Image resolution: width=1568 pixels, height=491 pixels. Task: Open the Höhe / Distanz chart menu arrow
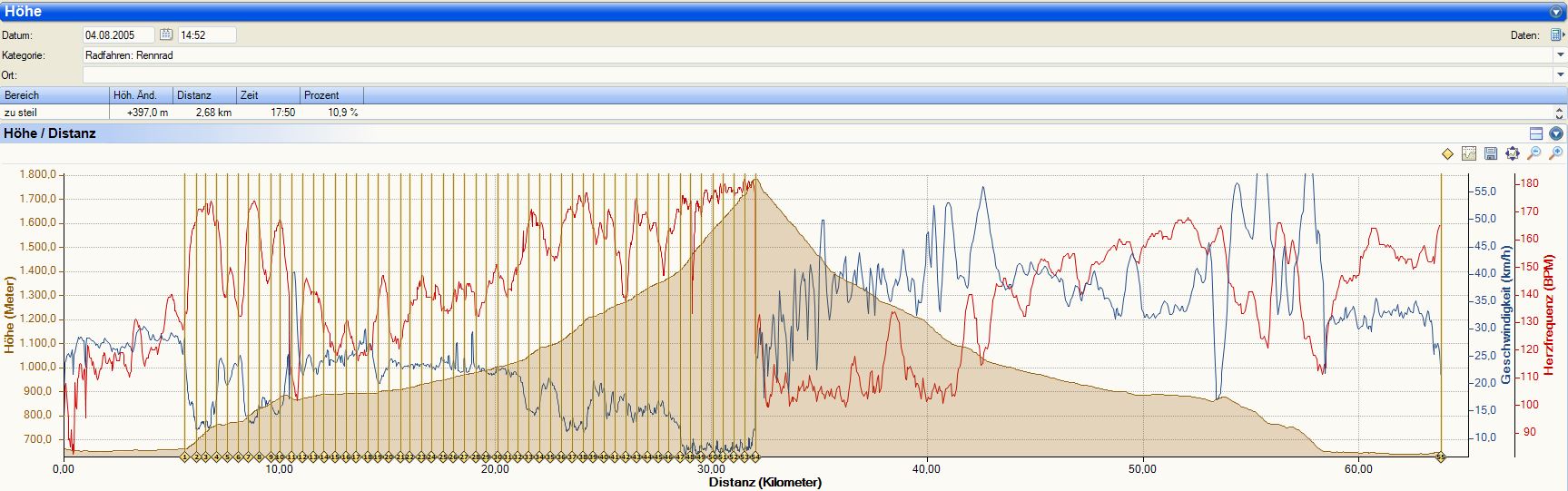(1556, 133)
